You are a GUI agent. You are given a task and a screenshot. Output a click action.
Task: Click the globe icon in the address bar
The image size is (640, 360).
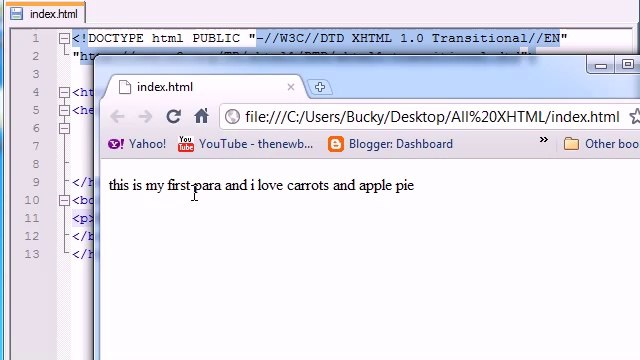click(x=232, y=117)
